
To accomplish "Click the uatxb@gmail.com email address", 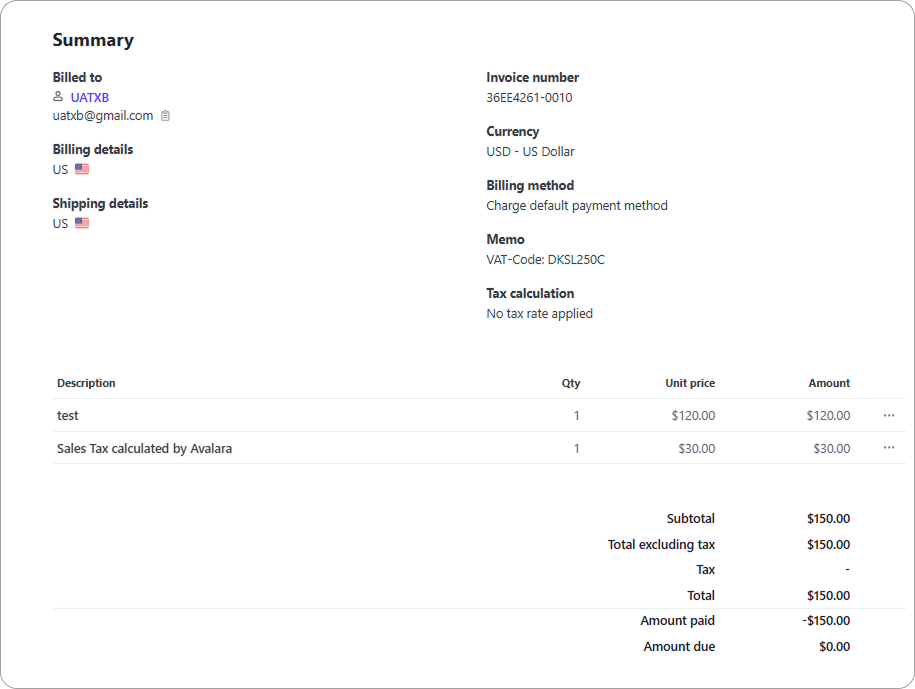I will 103,116.
